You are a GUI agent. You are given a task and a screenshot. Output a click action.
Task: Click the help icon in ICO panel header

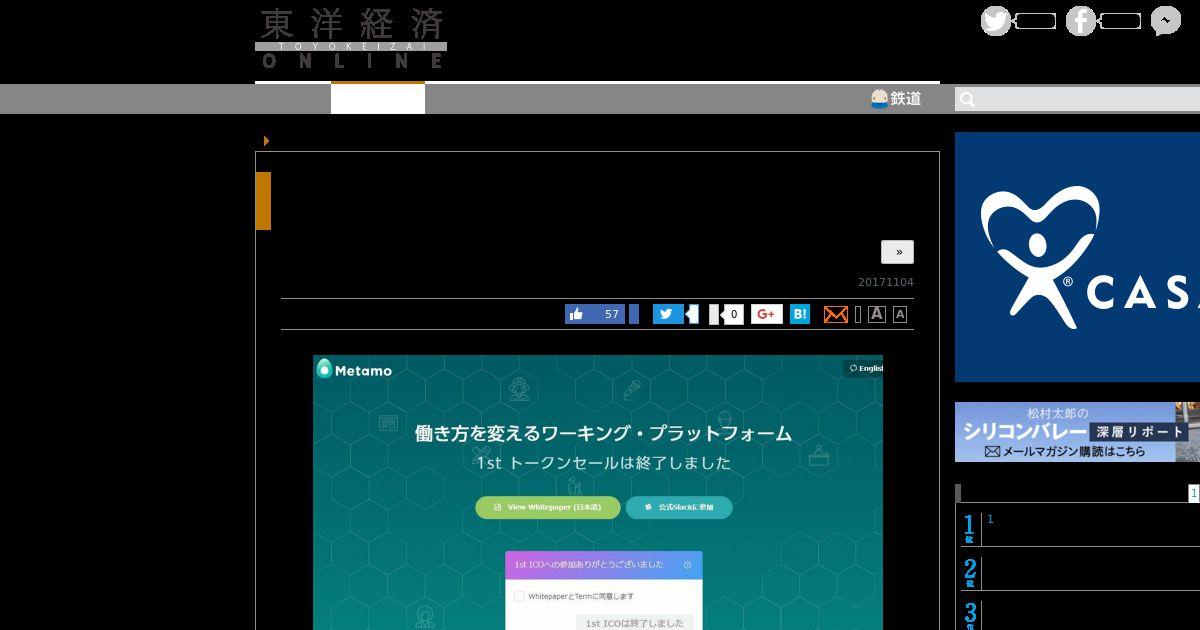[x=687, y=565]
